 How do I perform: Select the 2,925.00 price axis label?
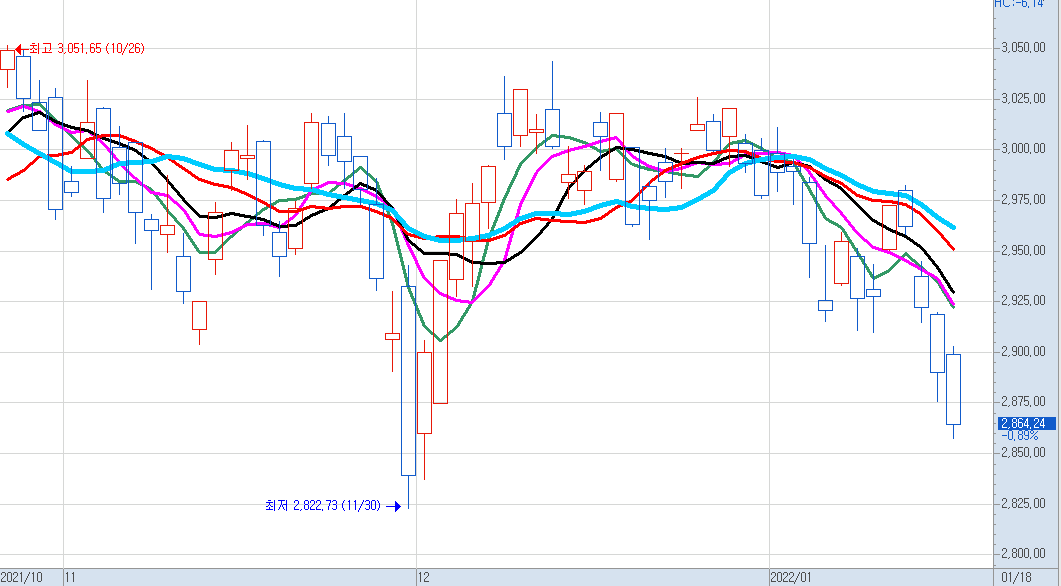[1022, 300]
